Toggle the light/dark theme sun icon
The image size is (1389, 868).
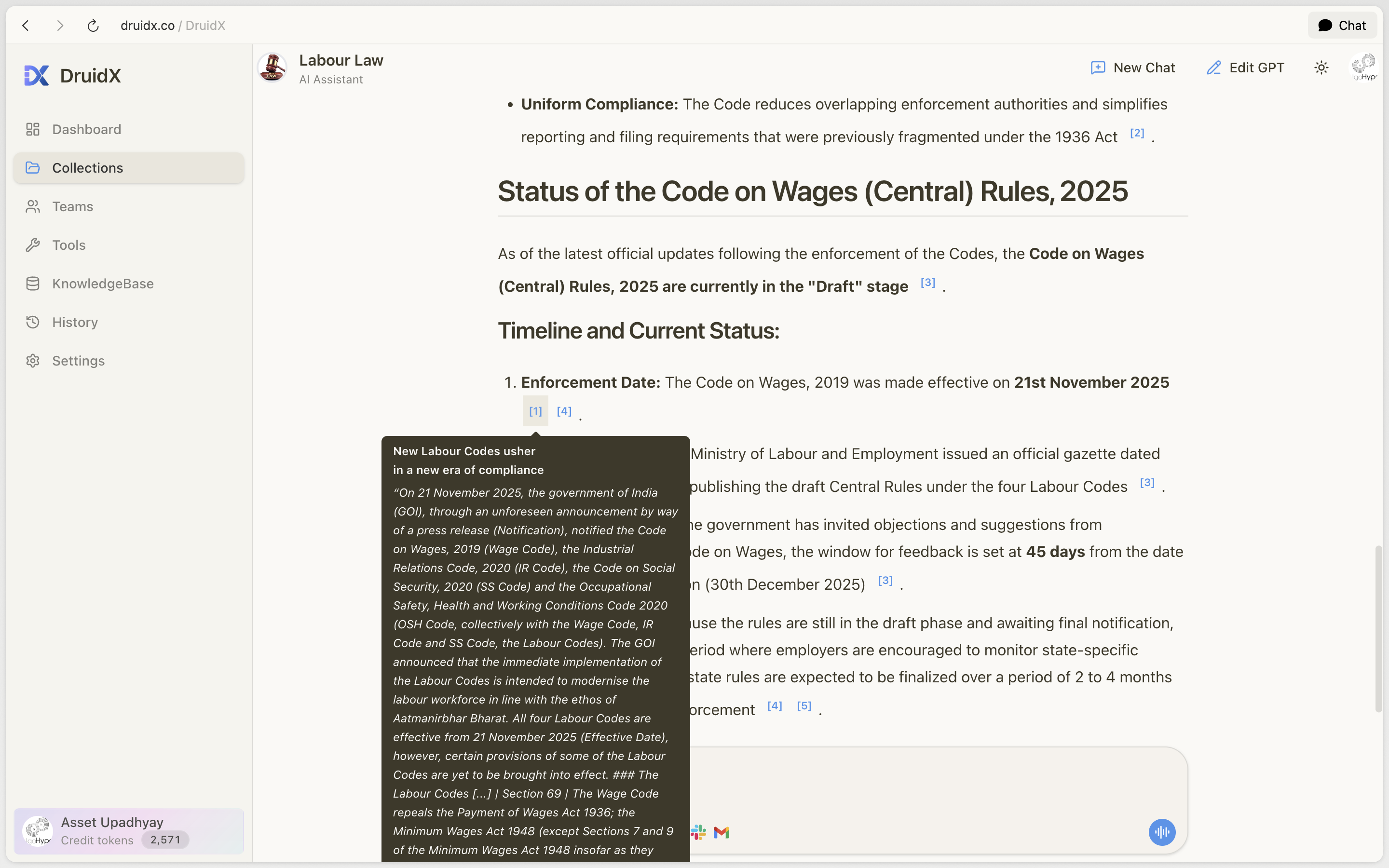point(1321,68)
